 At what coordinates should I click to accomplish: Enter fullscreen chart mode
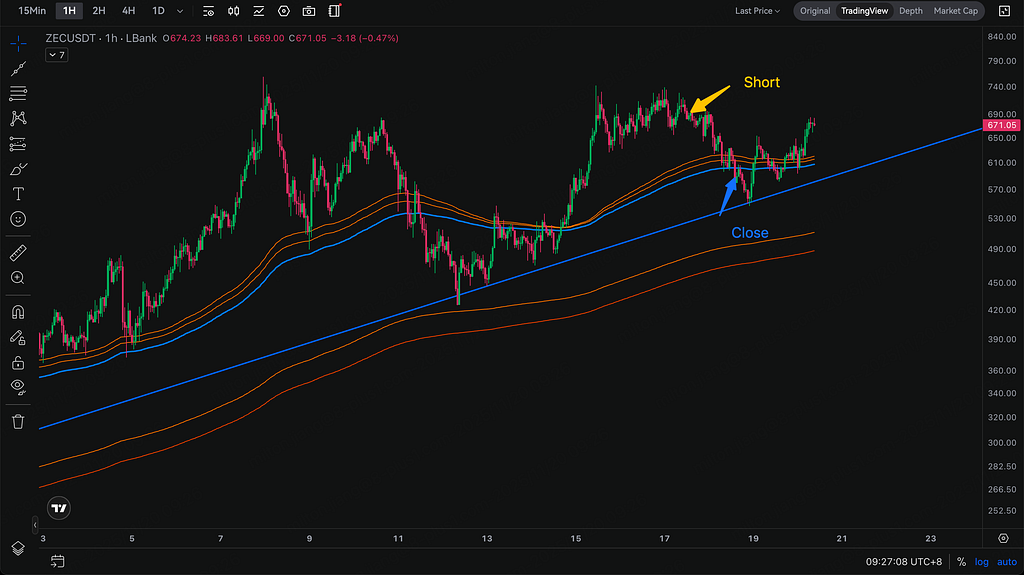(x=1004, y=11)
